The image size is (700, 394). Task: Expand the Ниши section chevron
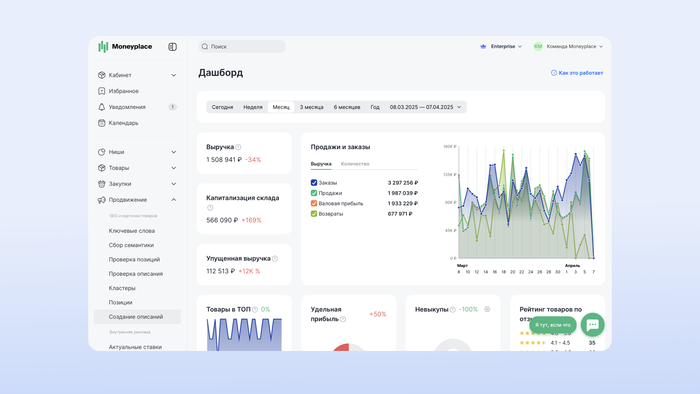click(x=174, y=152)
